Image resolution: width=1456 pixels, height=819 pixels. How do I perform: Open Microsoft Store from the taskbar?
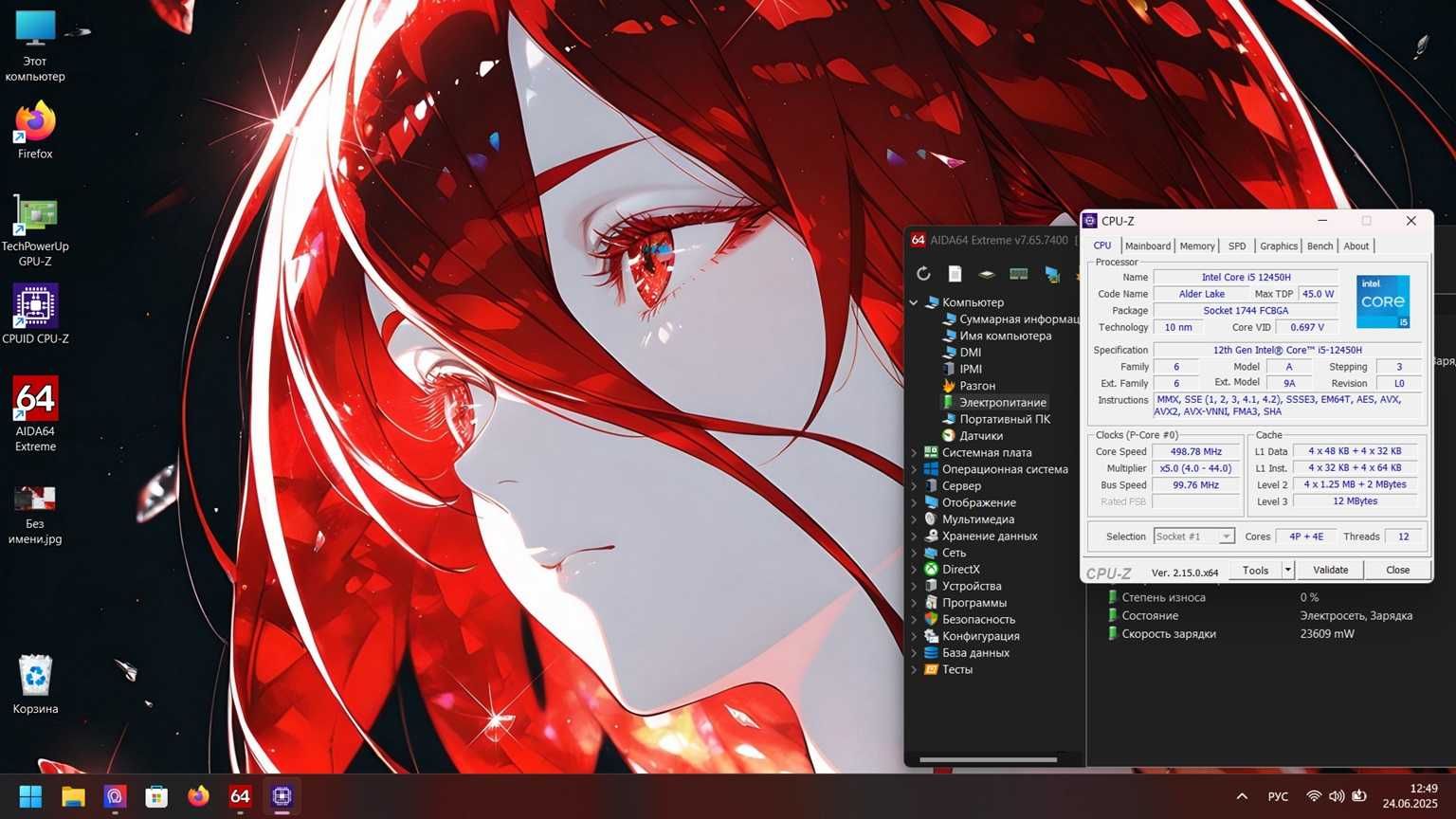[x=156, y=796]
